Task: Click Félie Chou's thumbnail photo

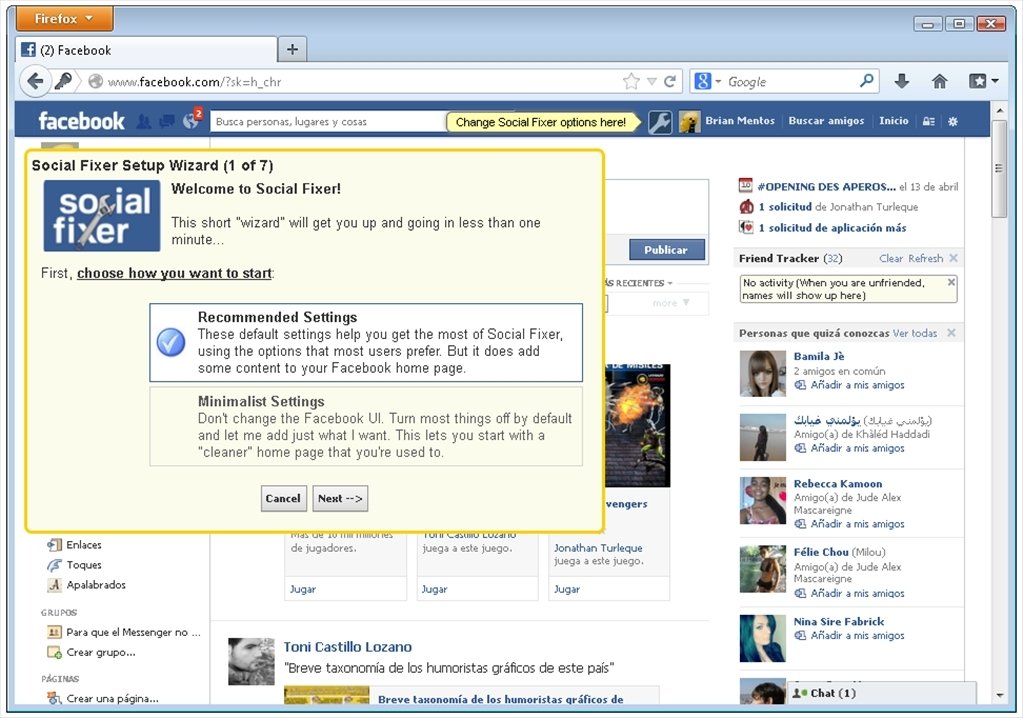Action: point(762,569)
